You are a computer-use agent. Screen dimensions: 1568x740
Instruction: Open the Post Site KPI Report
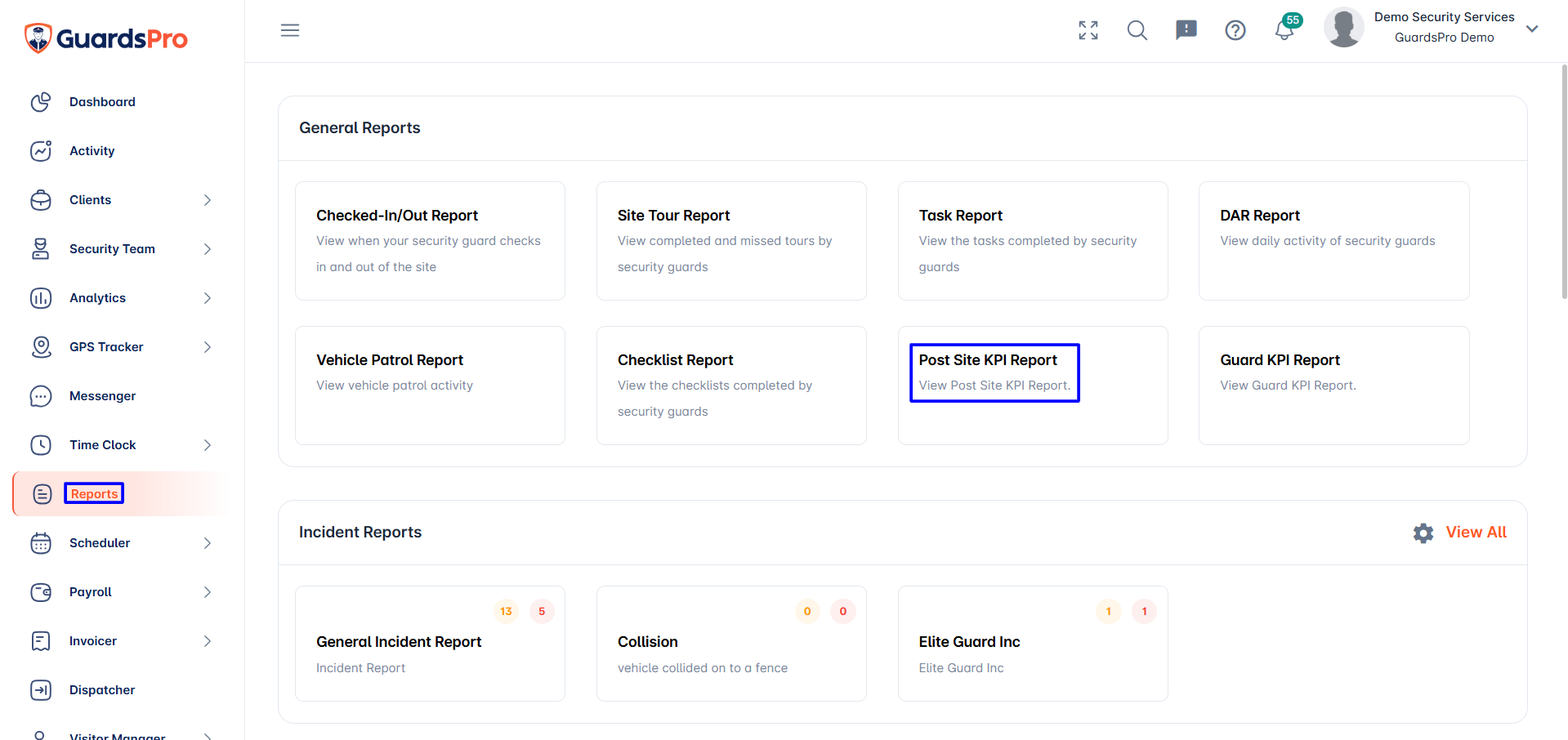click(x=1033, y=386)
